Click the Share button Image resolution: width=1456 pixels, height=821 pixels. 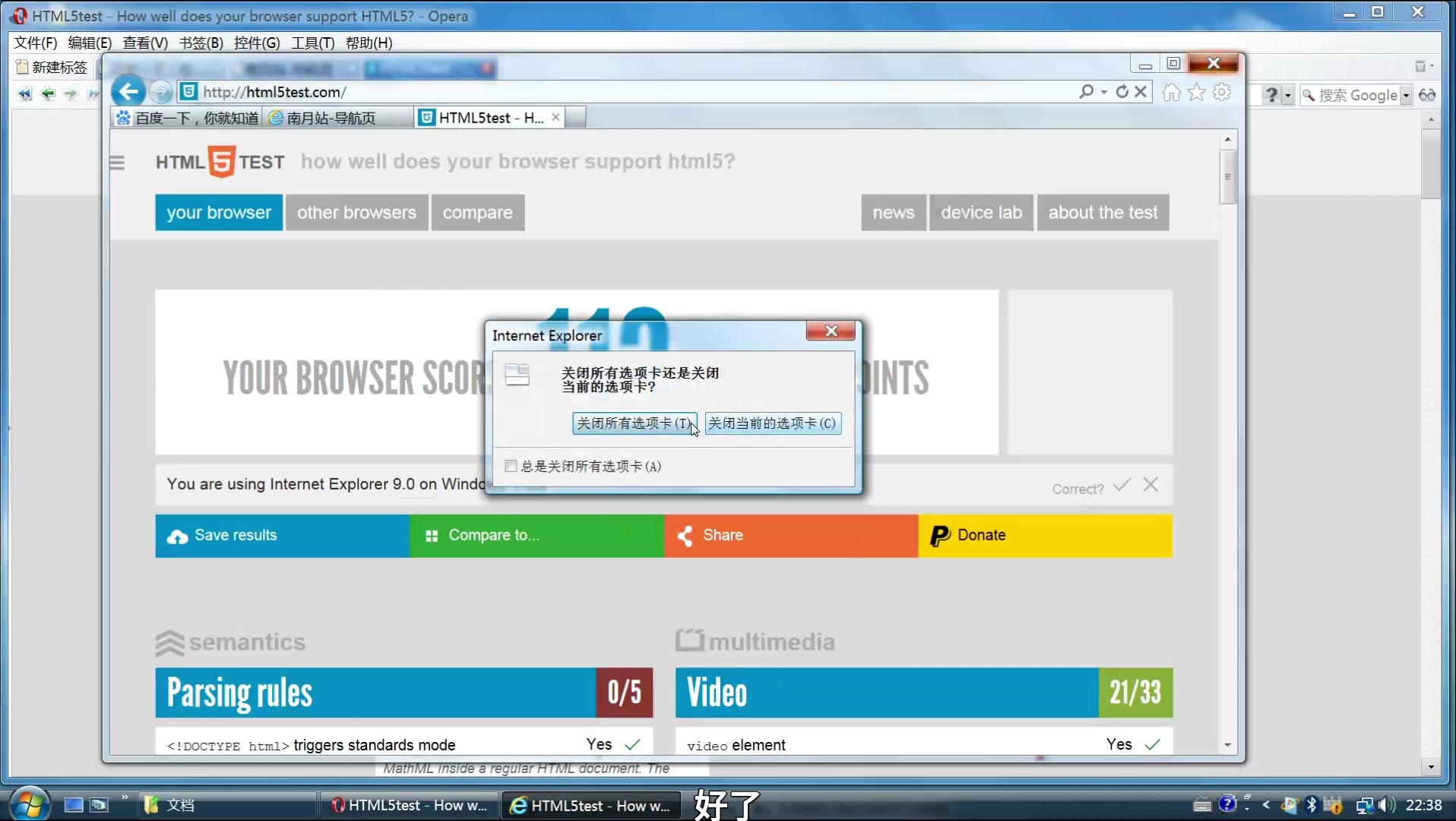[x=791, y=536]
